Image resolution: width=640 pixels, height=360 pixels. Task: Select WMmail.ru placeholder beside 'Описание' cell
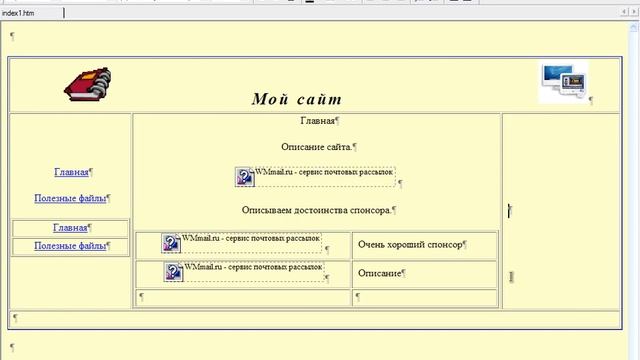click(244, 271)
